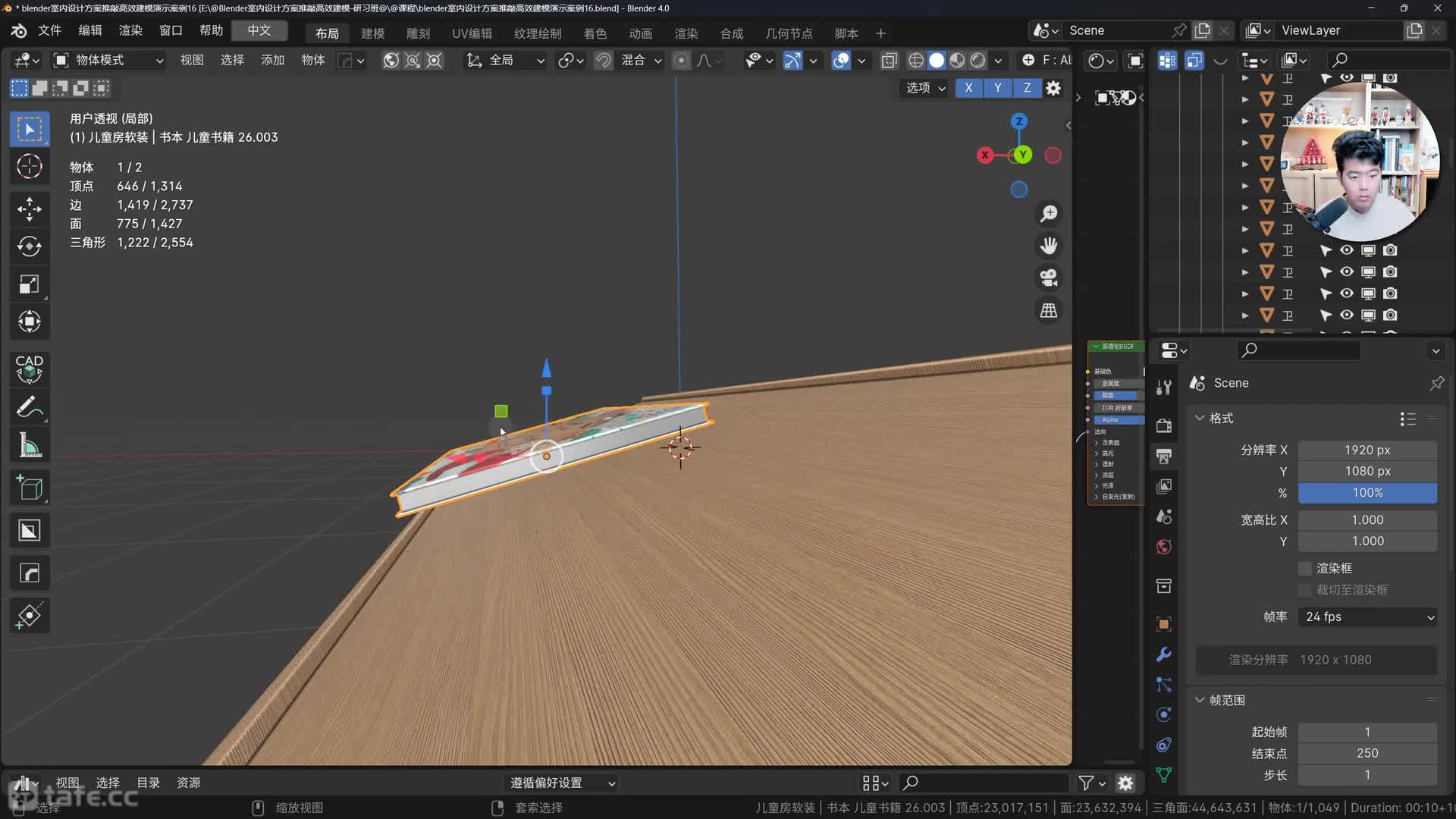Select the Move tool in toolbar
The height and width of the screenshot is (819, 1456).
click(x=30, y=209)
